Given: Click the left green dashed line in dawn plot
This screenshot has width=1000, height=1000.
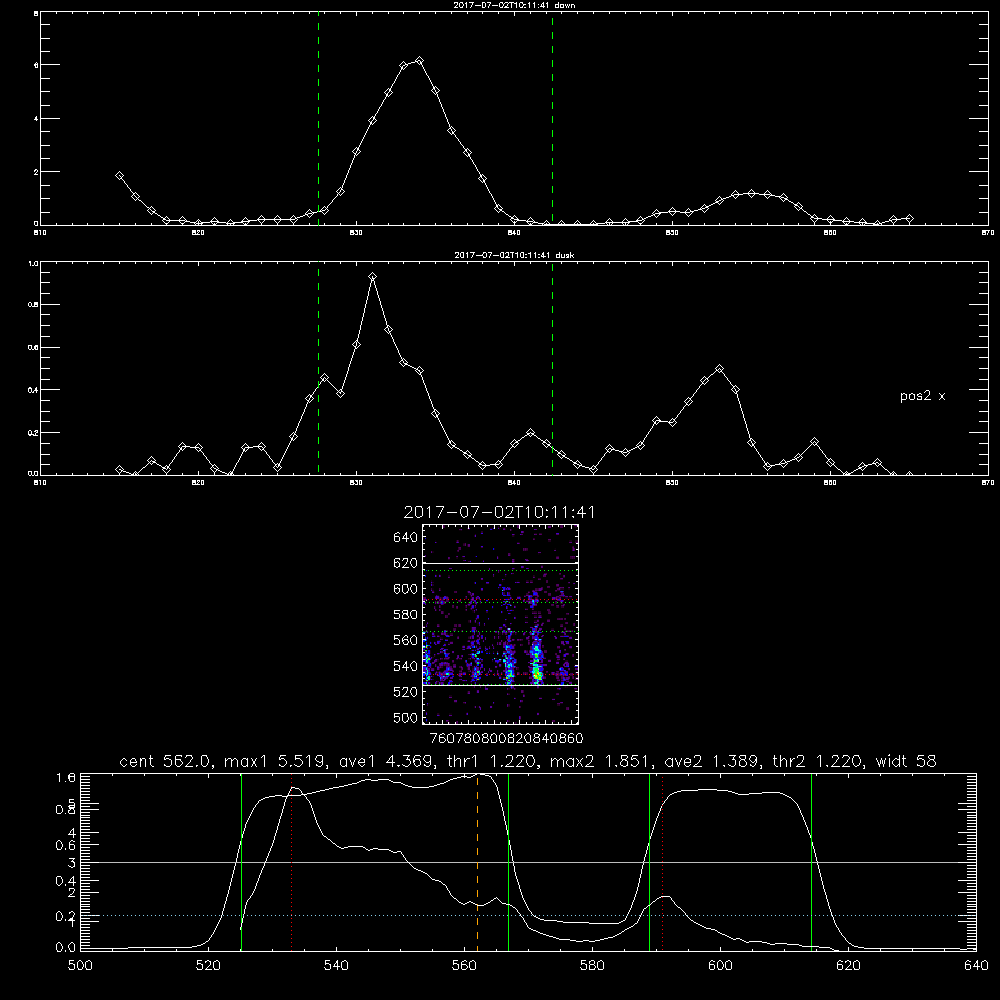Looking at the screenshot, I should pos(318,118).
